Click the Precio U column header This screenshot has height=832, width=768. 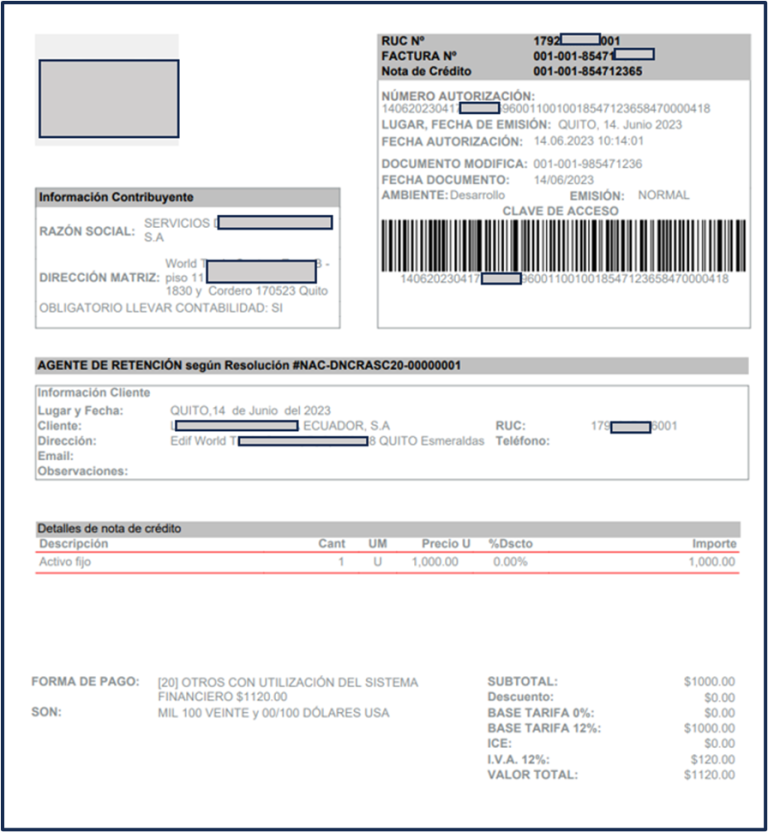(x=445, y=544)
